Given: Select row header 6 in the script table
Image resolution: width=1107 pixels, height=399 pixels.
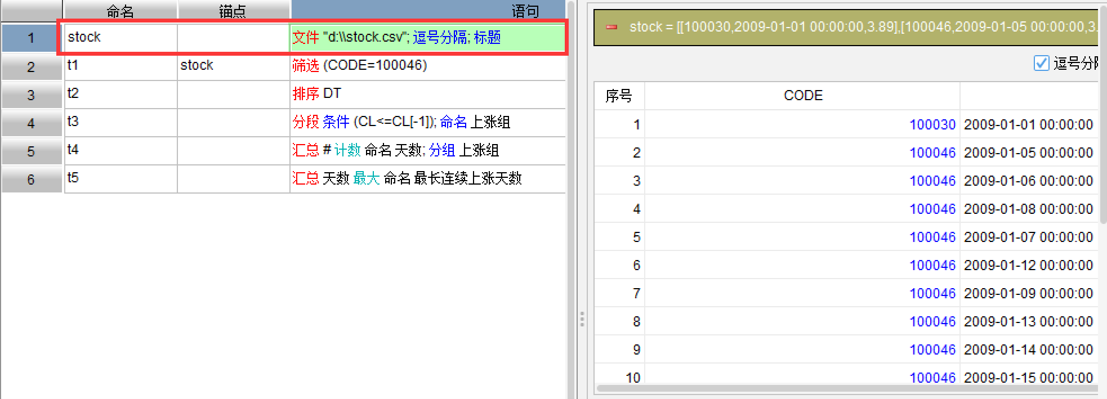Looking at the screenshot, I should (31, 179).
